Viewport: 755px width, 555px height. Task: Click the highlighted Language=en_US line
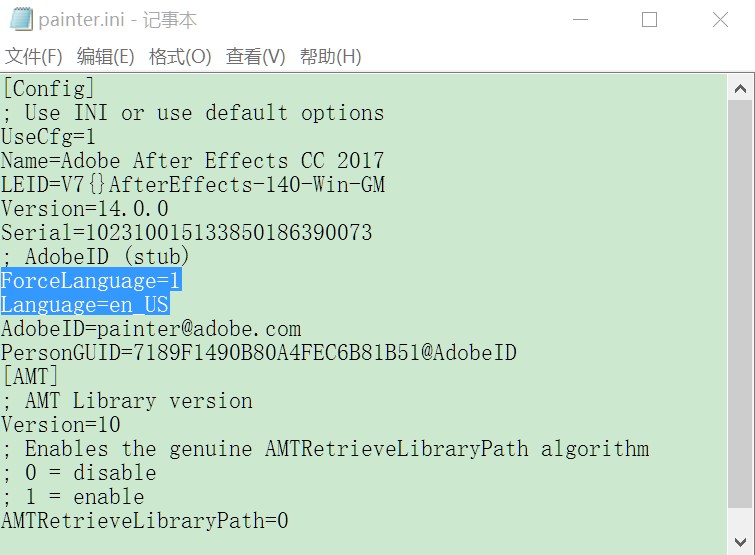[x=85, y=304]
